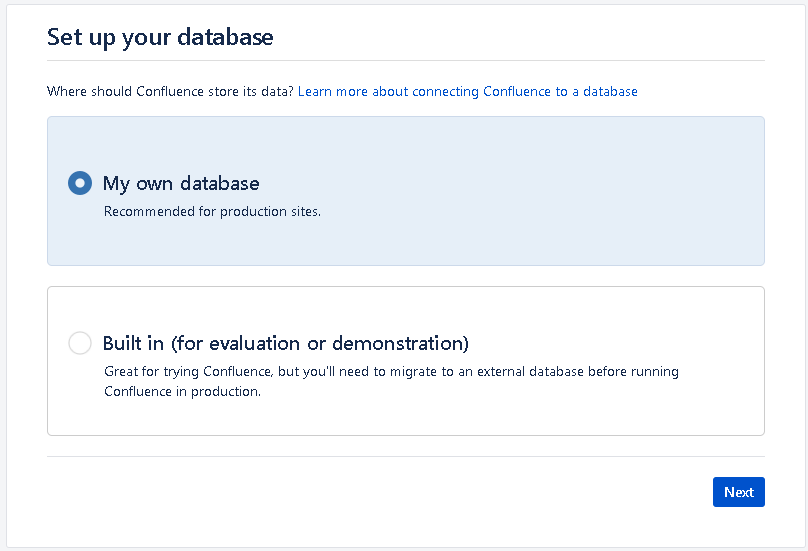
Task: Select the "My own database" radio button
Action: pyautogui.click(x=80, y=183)
